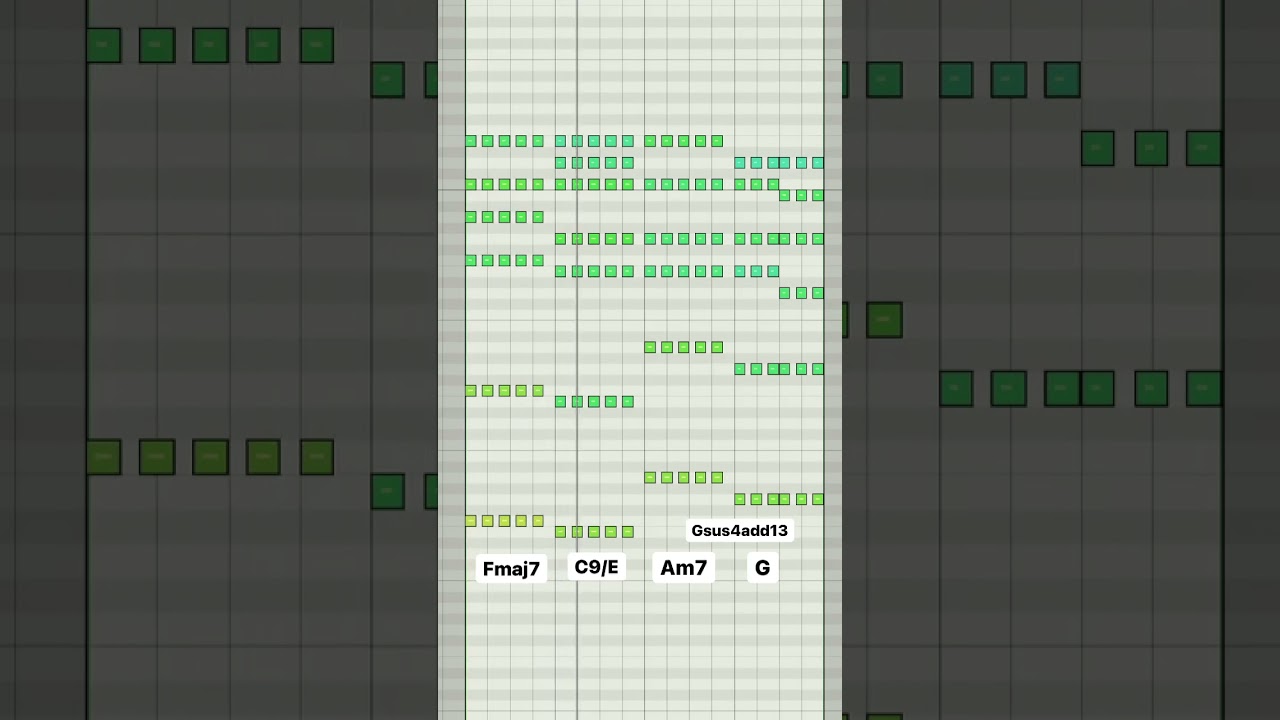
Task: Click the Gsus4add13 chord label
Action: (x=740, y=531)
